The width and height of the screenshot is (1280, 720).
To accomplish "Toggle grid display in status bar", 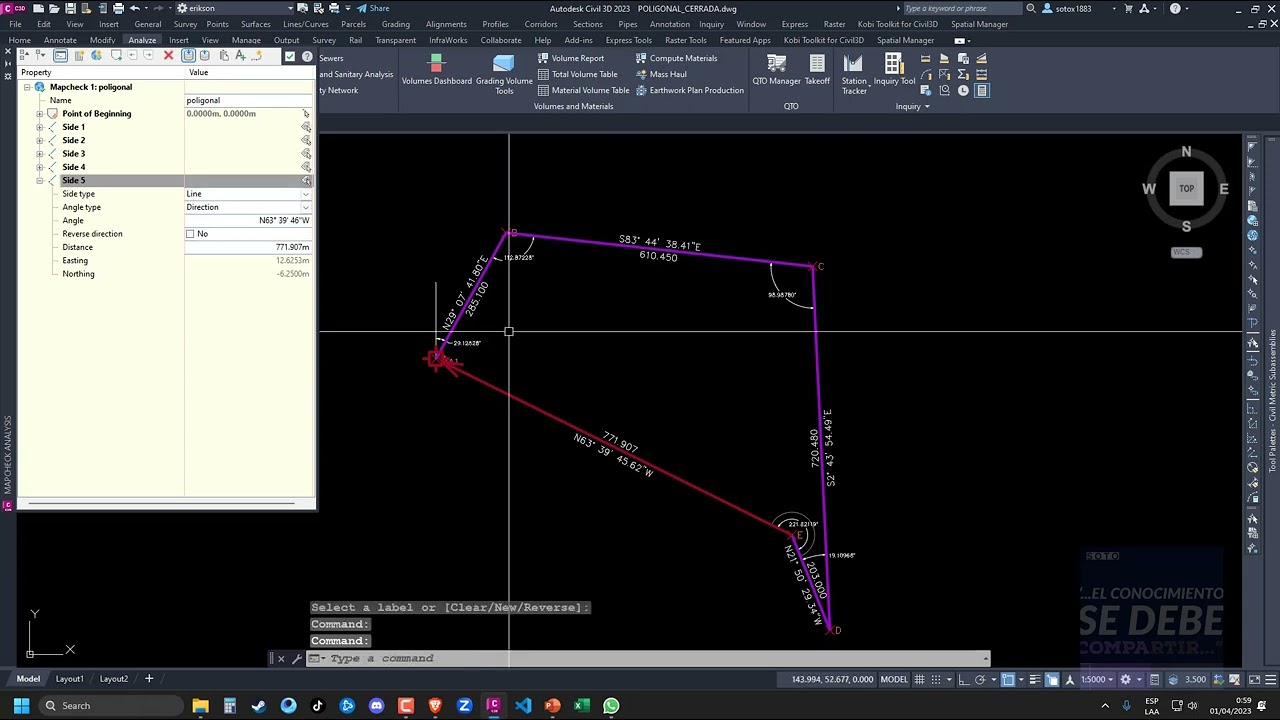I will point(918,679).
